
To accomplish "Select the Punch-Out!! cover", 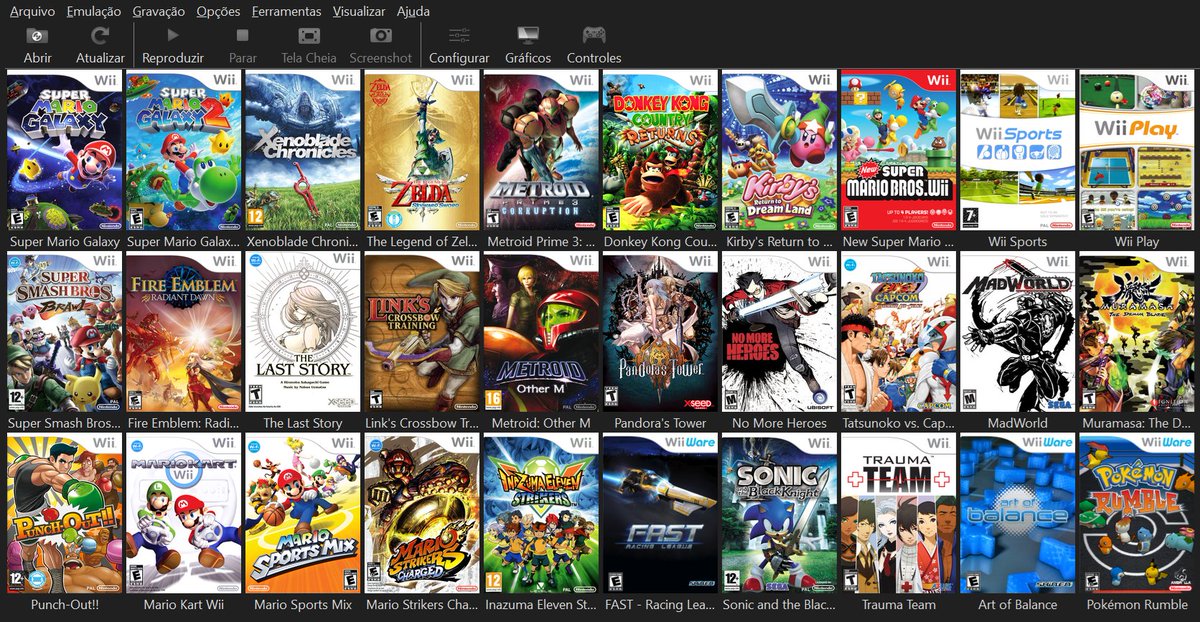I will [x=64, y=514].
